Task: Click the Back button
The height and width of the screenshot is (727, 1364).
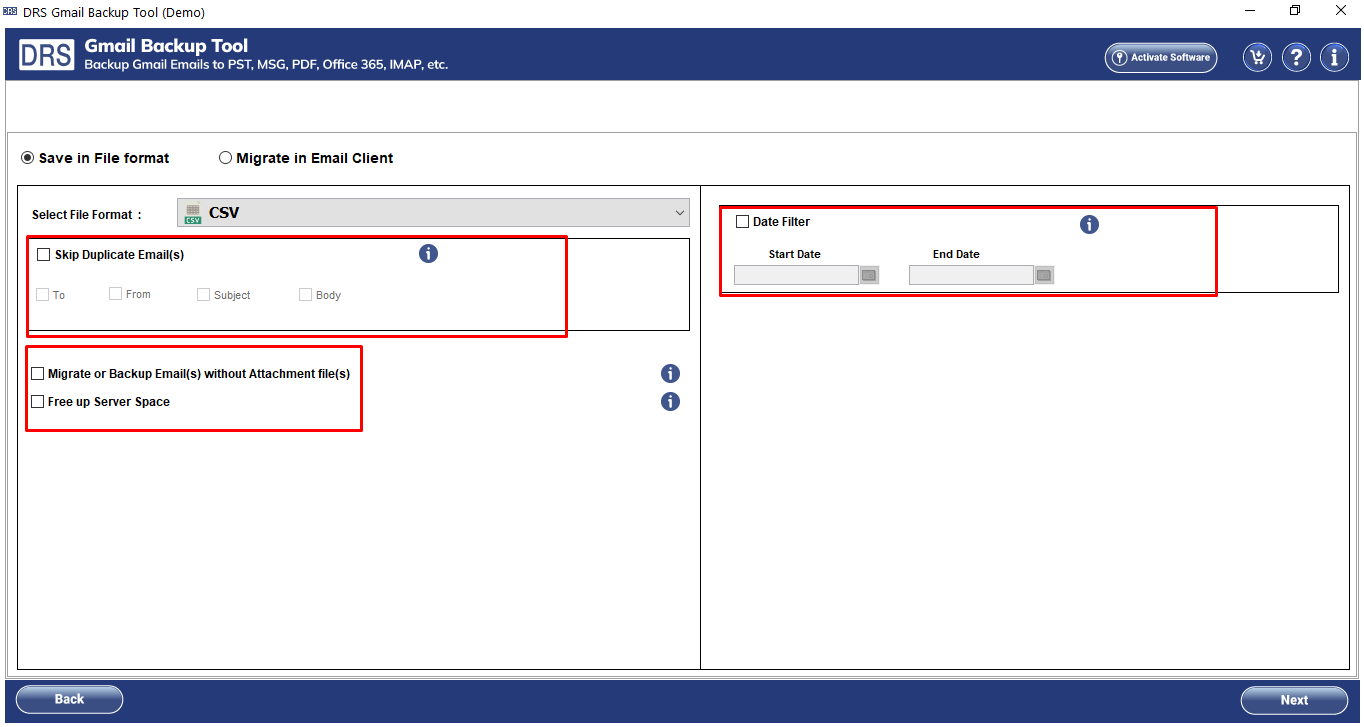Action: coord(70,699)
